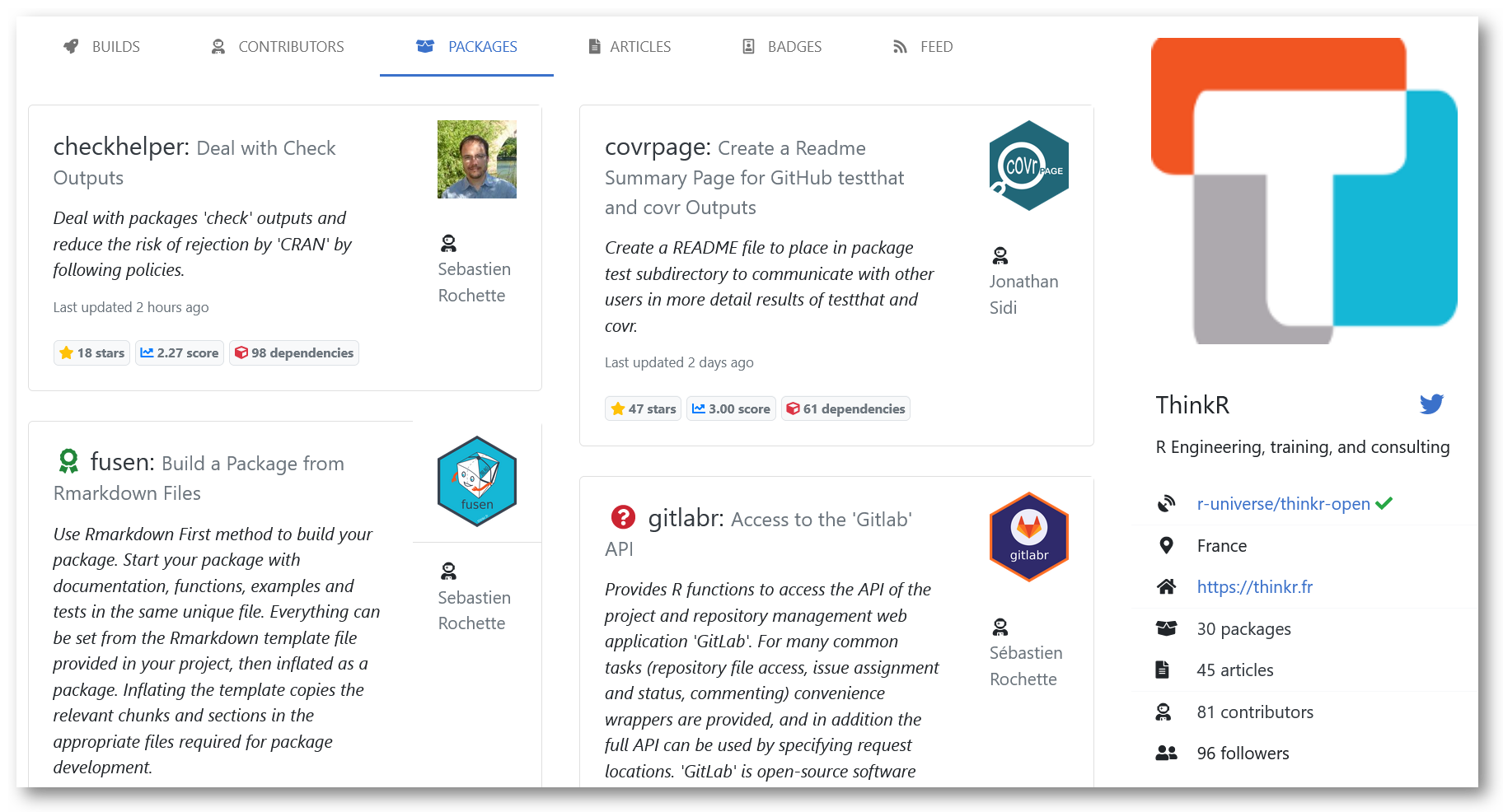The image size is (1503, 812).
Task: Click the rocket icon on the BUILDS tab
Action: click(71, 46)
